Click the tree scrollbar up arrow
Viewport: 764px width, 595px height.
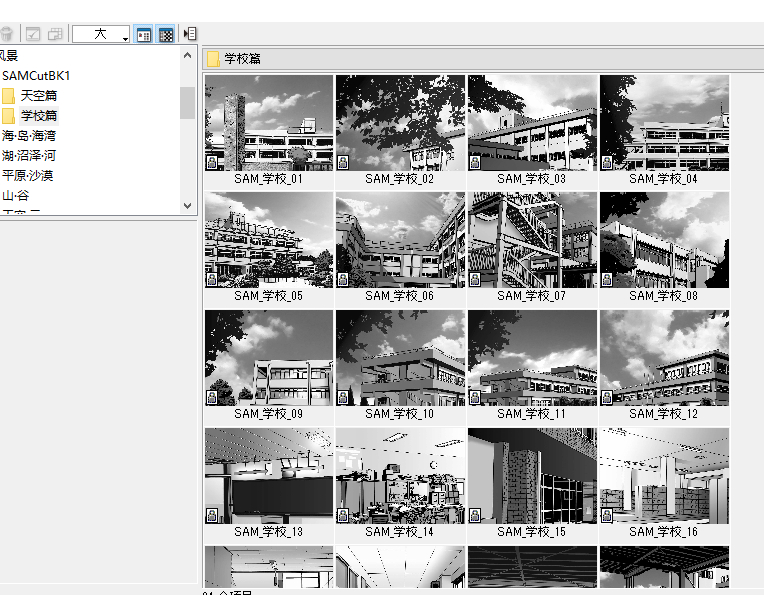tap(187, 55)
